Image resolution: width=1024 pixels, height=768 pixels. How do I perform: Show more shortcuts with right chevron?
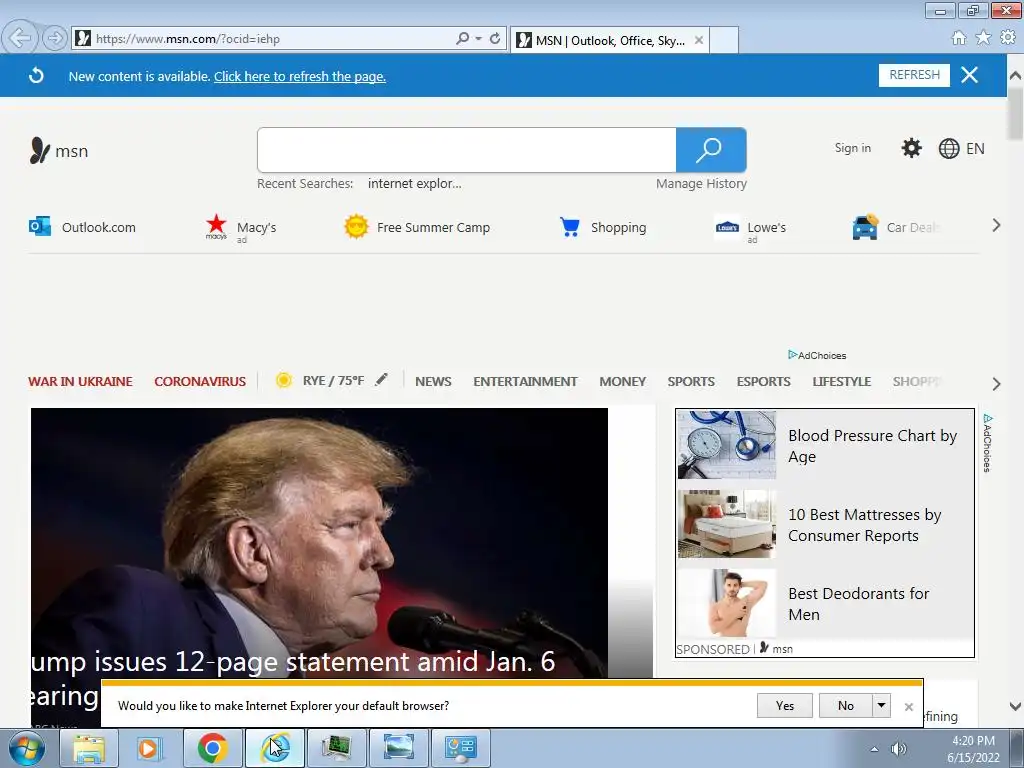(x=996, y=226)
